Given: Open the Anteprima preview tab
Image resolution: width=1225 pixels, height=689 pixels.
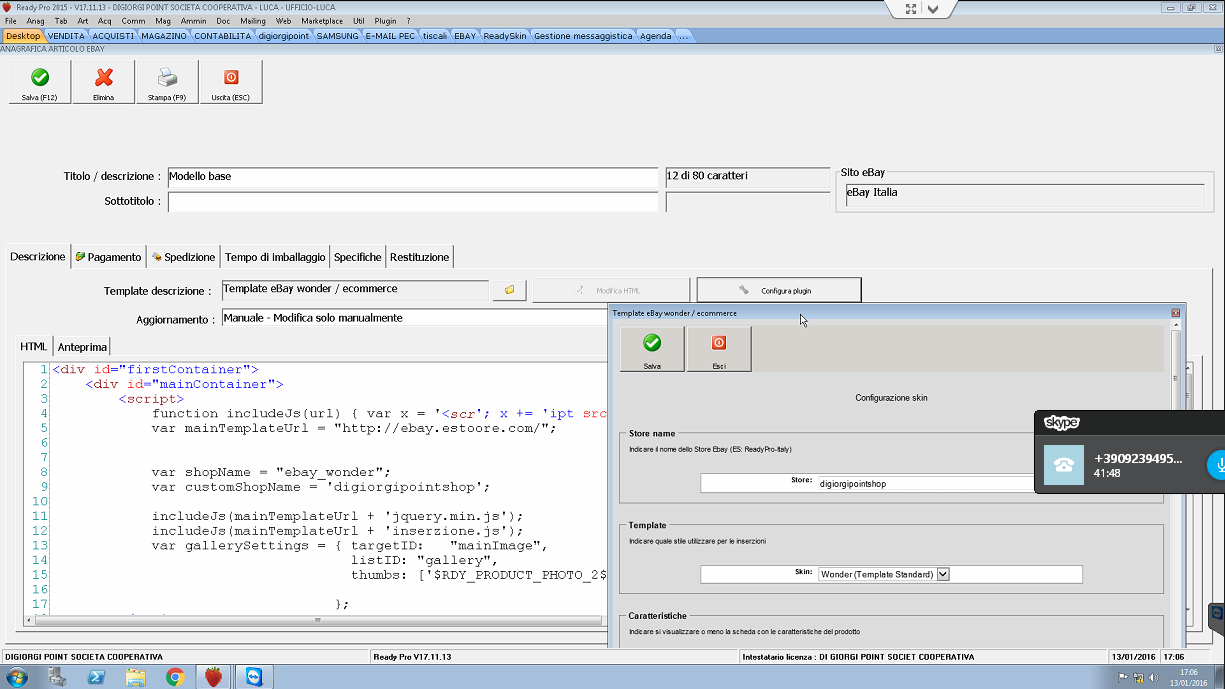Looking at the screenshot, I should [82, 346].
